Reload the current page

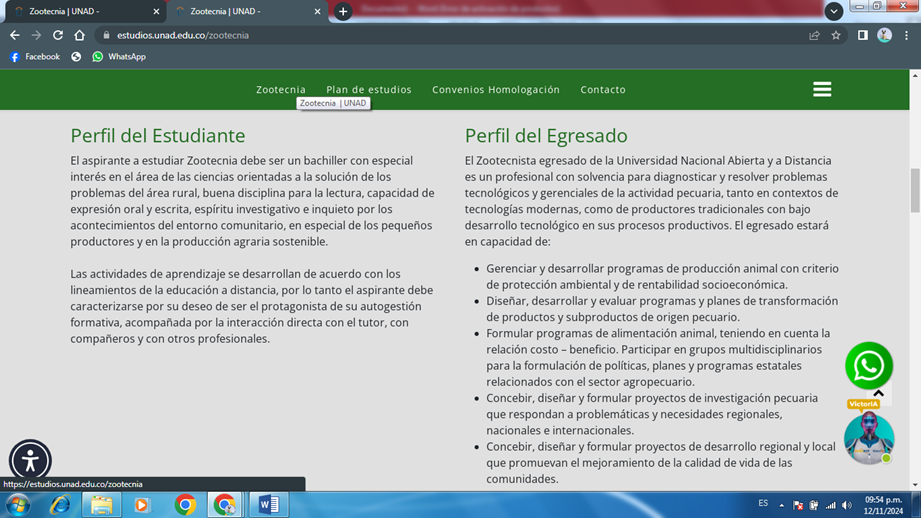click(58, 35)
